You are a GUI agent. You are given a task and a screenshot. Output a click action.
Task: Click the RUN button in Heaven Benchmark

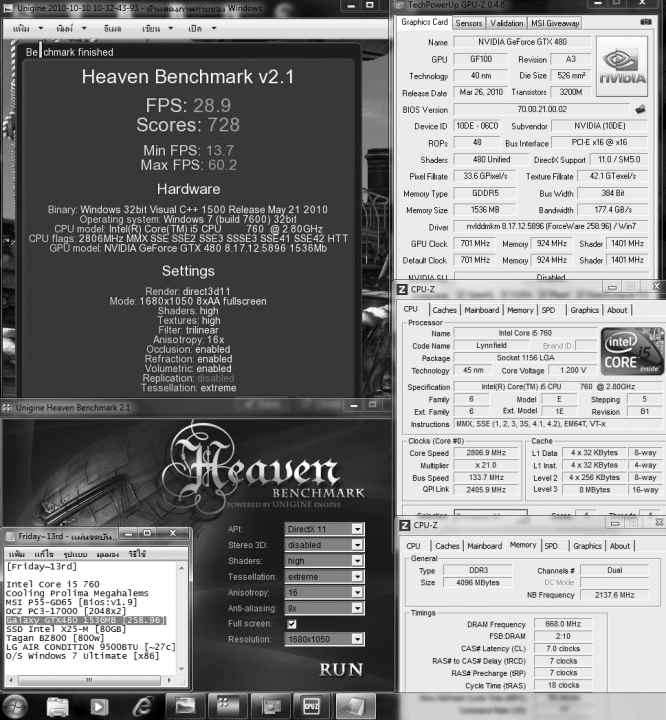point(341,670)
